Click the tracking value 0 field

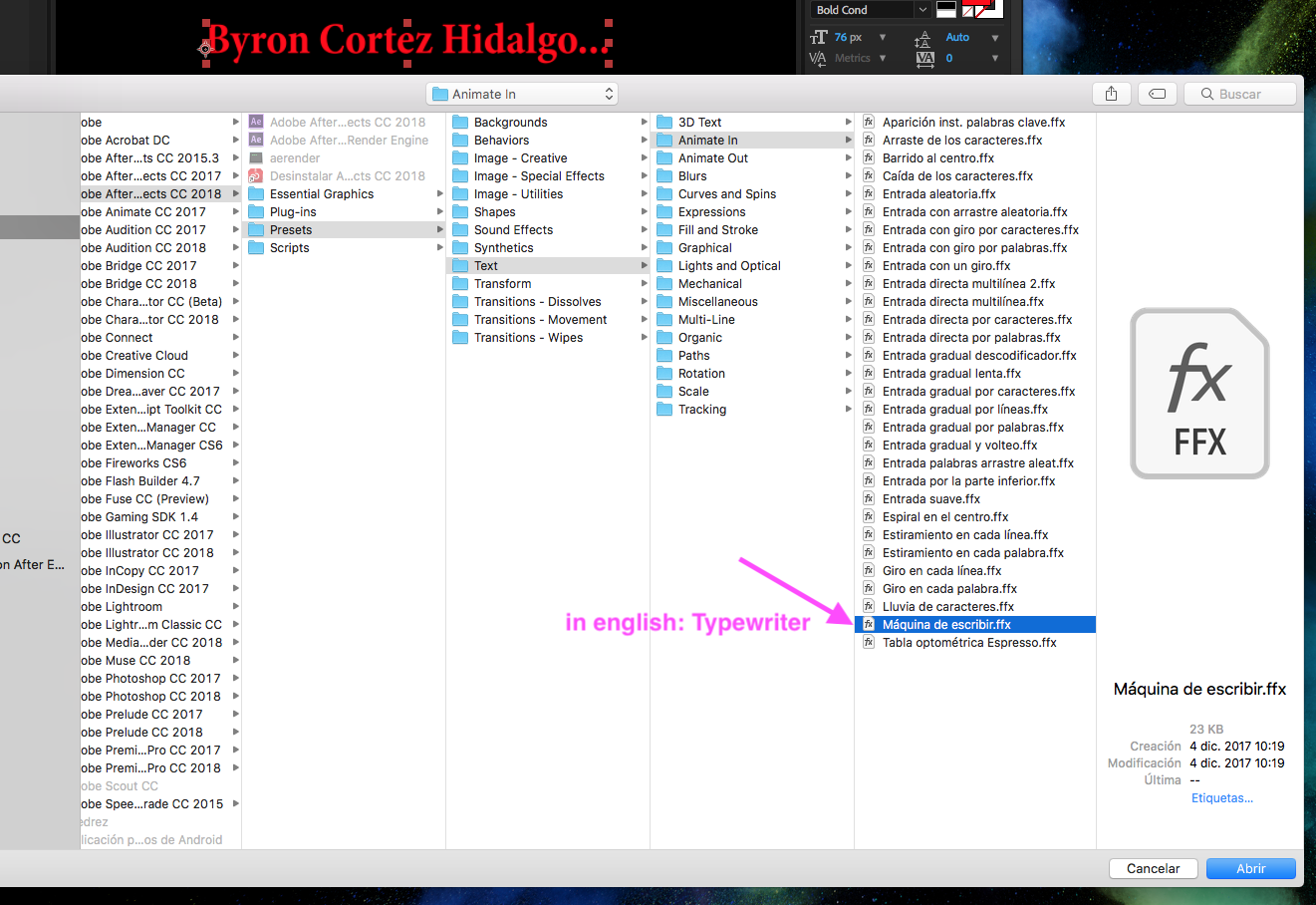tap(949, 59)
